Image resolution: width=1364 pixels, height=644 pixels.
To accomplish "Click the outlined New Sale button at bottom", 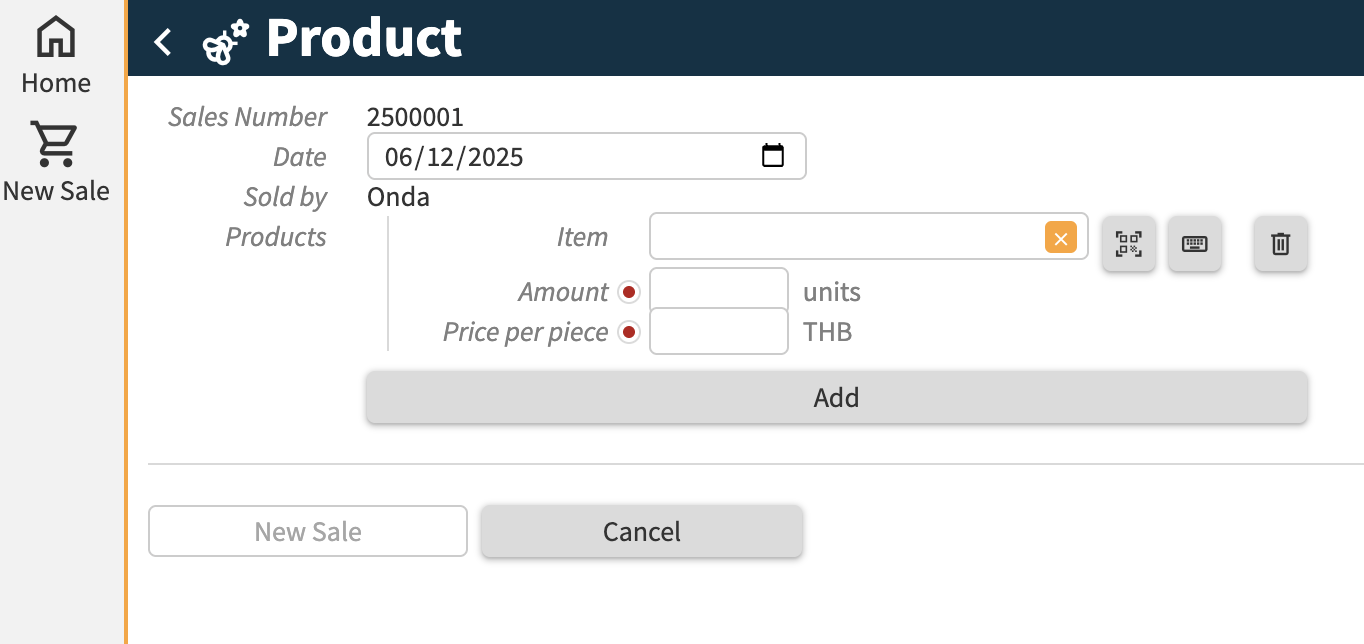I will [x=308, y=531].
